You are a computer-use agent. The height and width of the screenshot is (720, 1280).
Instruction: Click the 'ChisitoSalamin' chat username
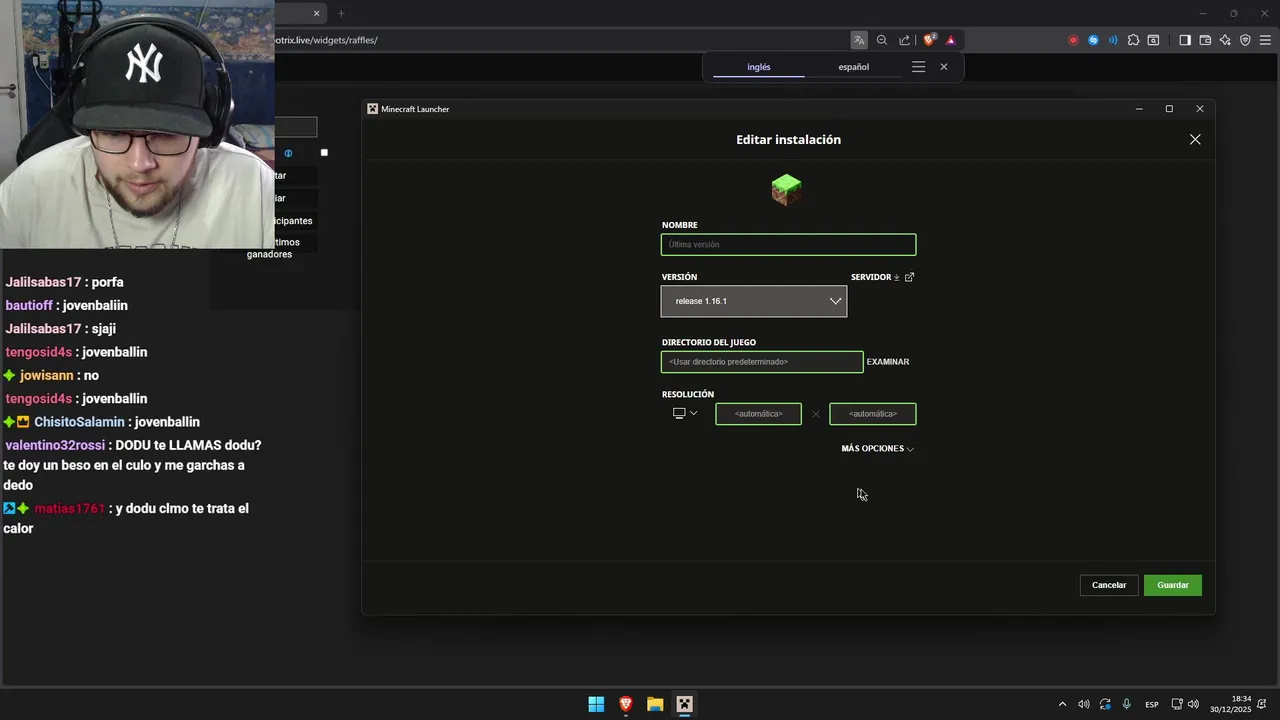[79, 422]
